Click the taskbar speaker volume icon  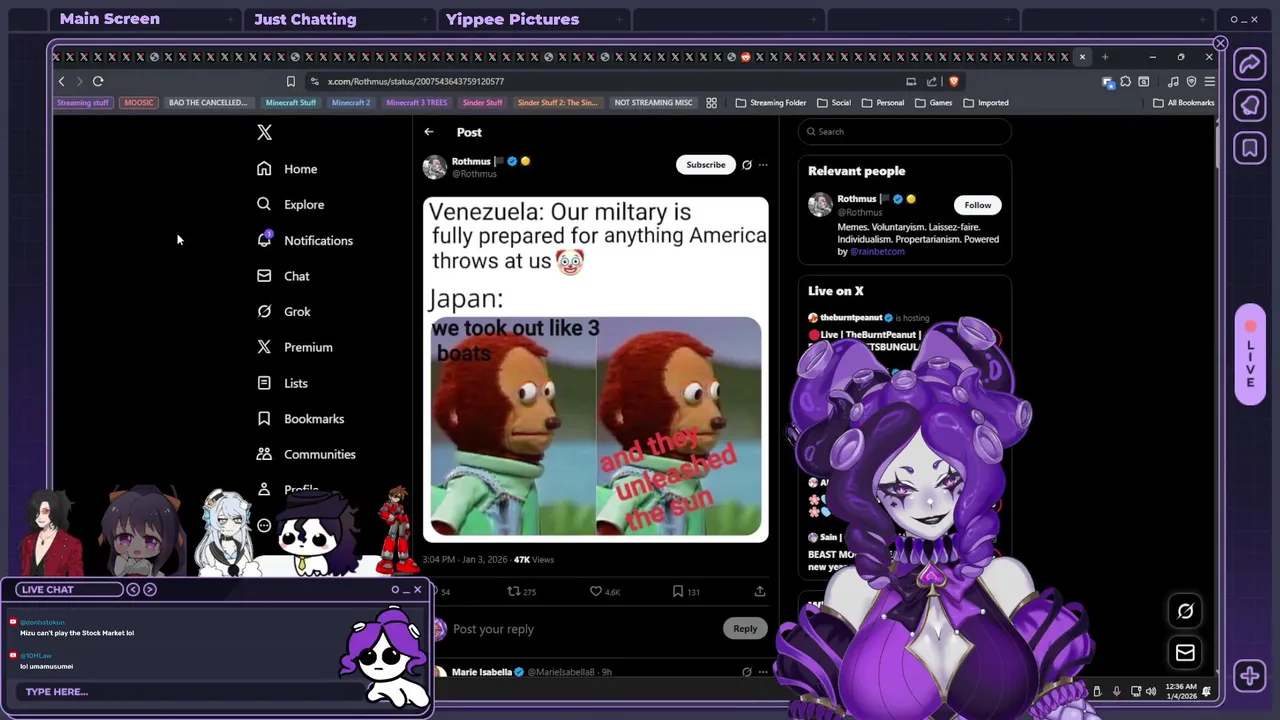click(x=1151, y=690)
